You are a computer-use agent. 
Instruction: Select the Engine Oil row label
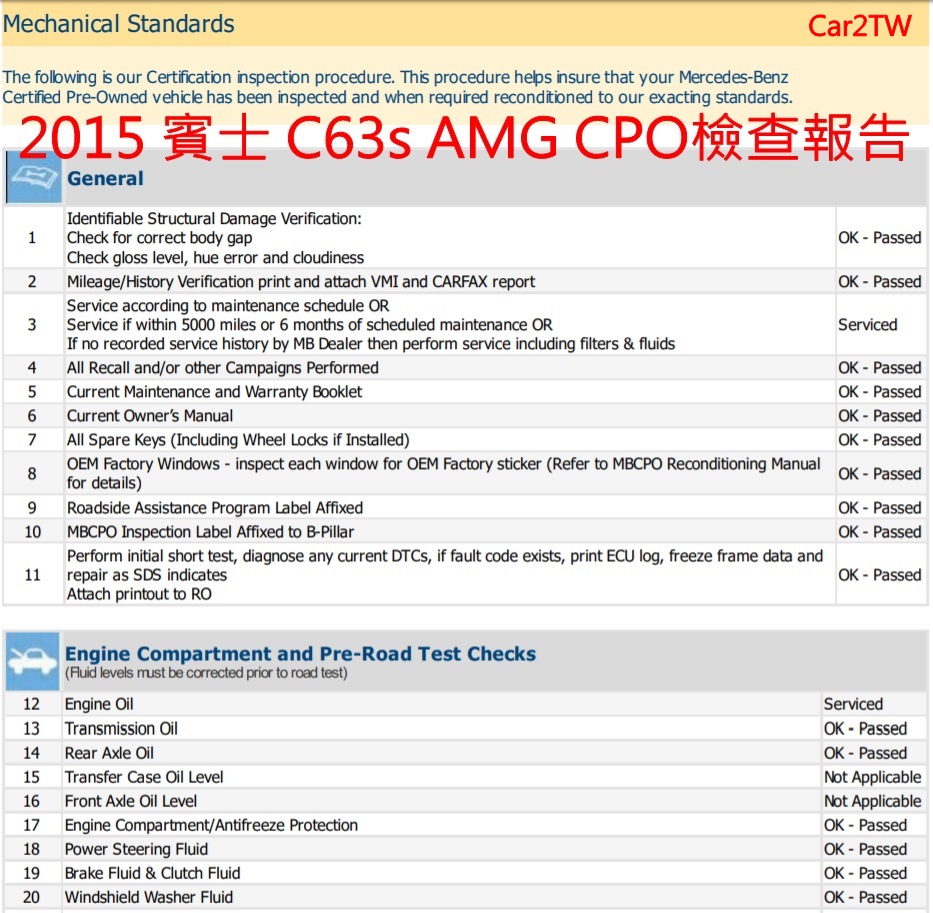tap(99, 704)
